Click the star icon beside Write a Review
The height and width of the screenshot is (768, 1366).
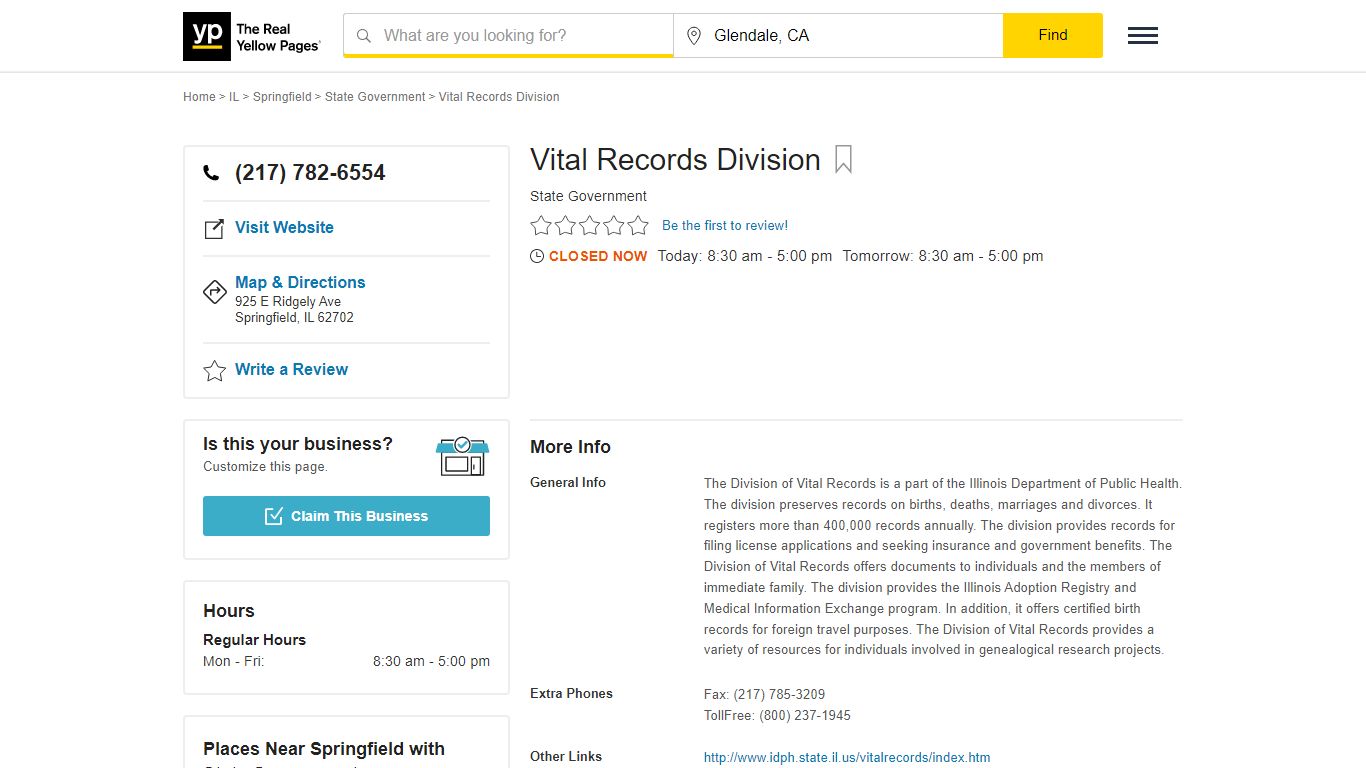(214, 371)
